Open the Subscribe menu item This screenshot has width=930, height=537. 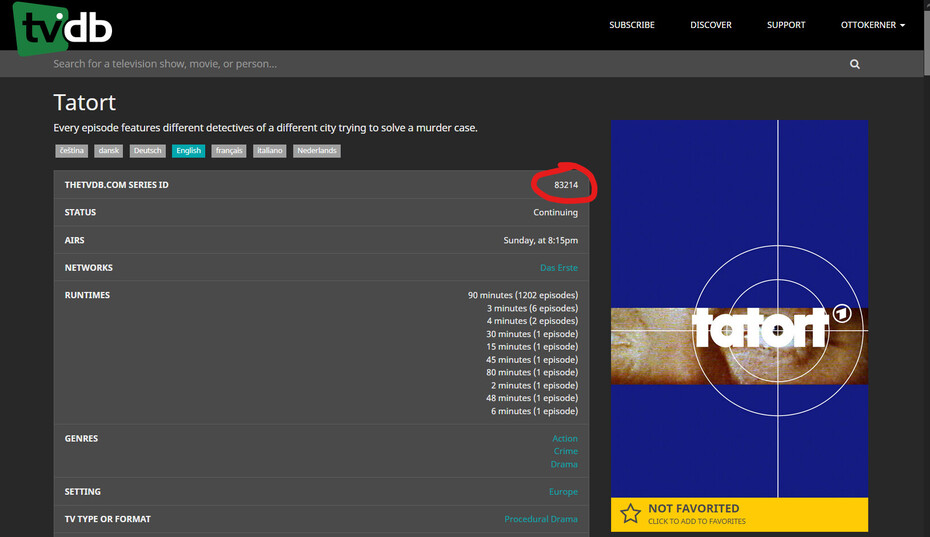tap(632, 25)
